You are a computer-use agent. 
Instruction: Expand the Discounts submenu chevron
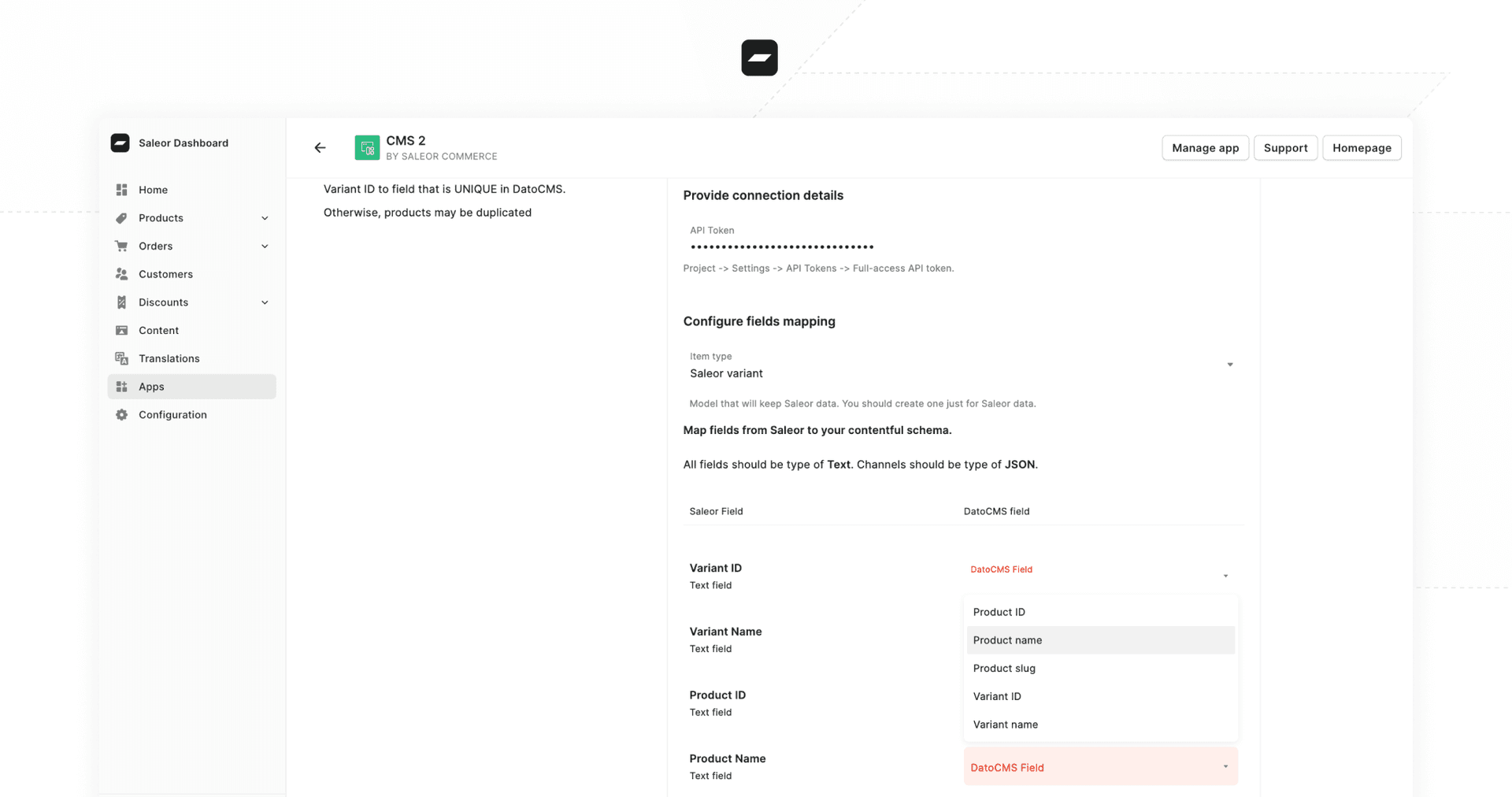(x=265, y=302)
